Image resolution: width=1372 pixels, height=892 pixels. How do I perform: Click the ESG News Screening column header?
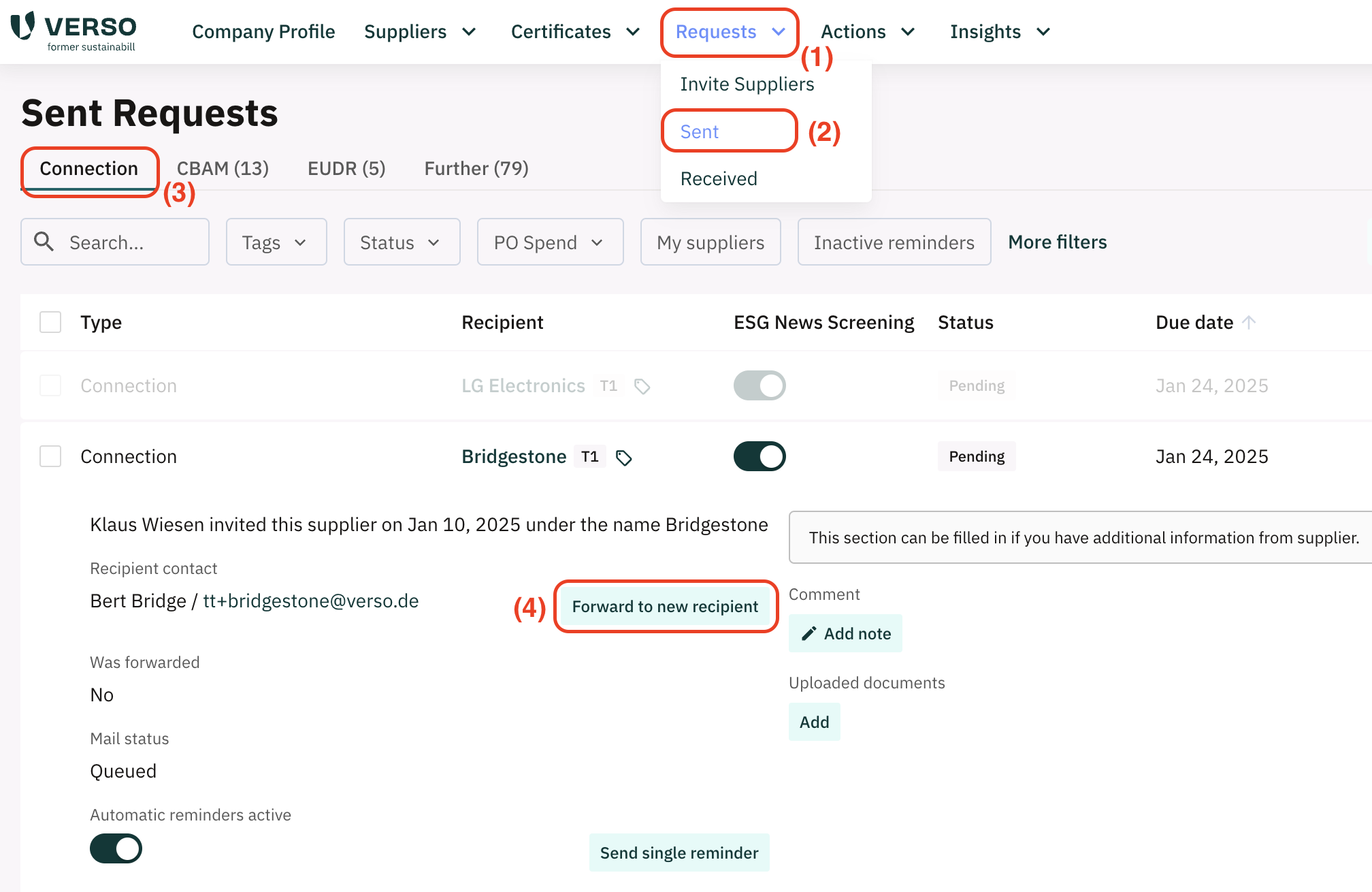823,322
